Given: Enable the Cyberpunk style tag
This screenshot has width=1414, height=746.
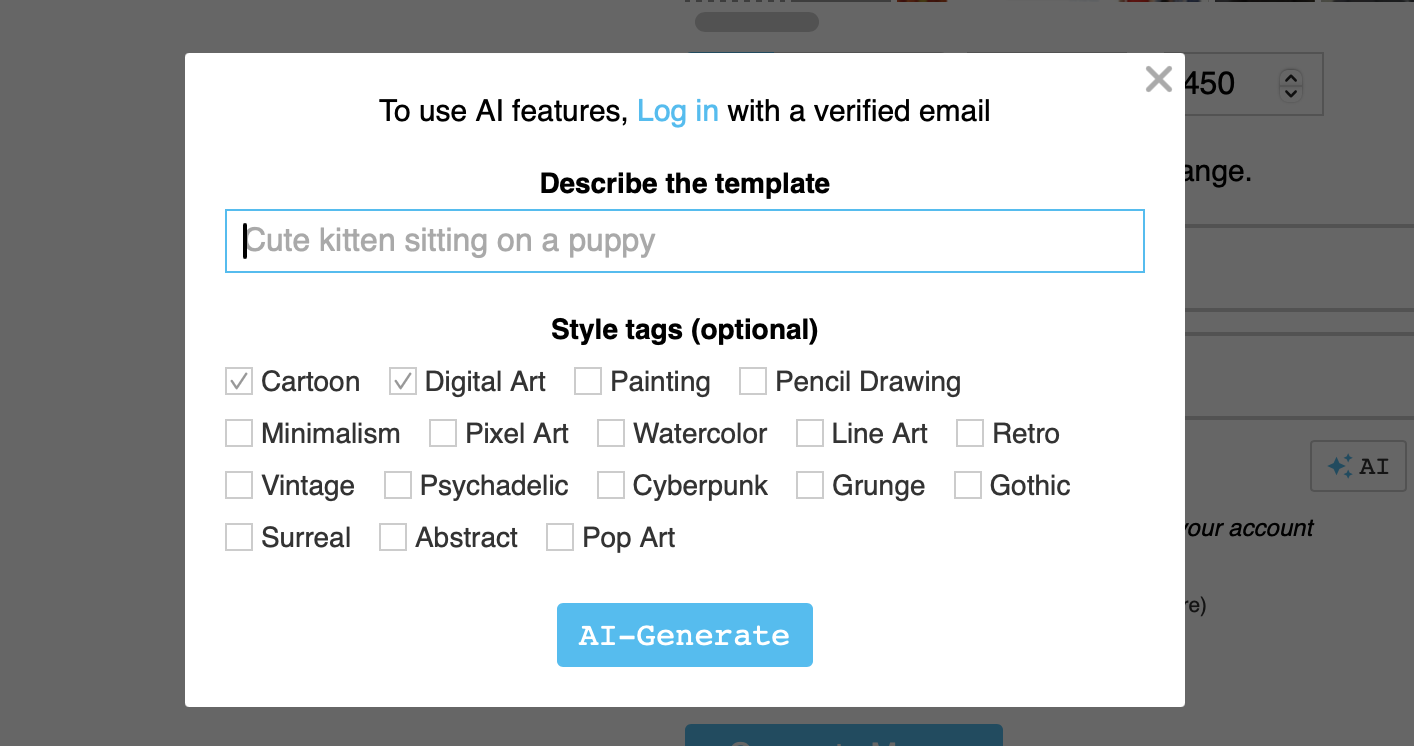Looking at the screenshot, I should [x=611, y=485].
